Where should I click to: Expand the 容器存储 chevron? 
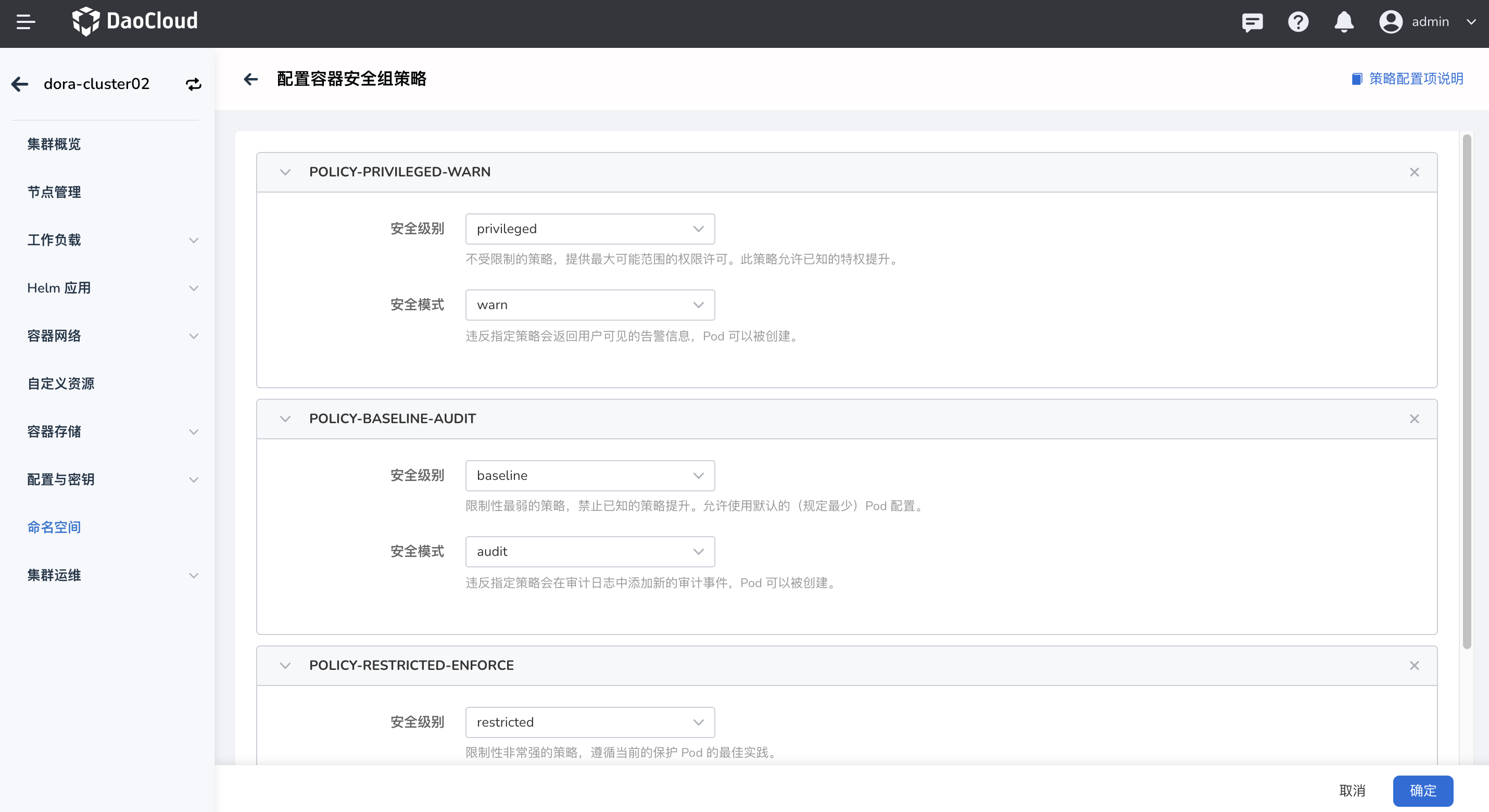[x=194, y=433]
